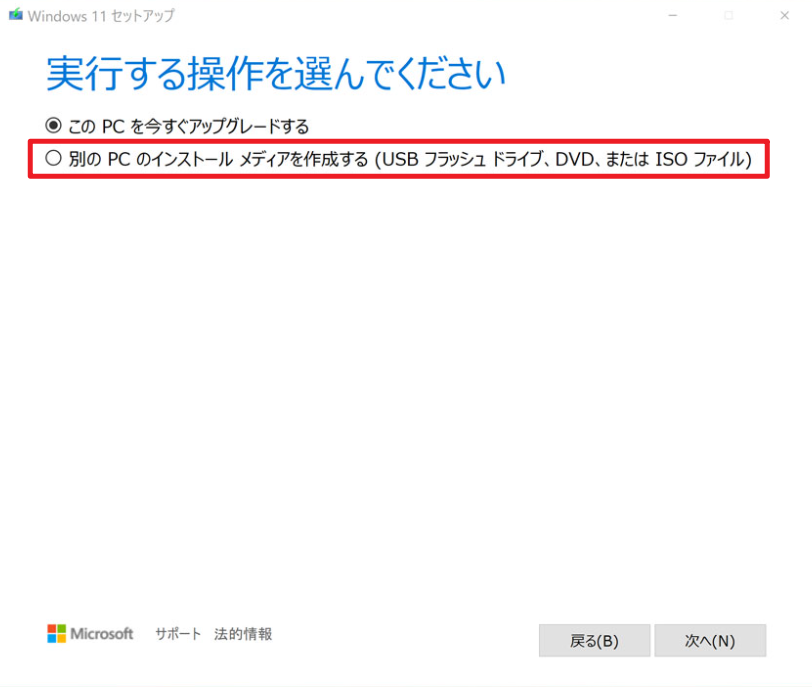Open the 法的情報 link
812x687 pixels.
243,634
